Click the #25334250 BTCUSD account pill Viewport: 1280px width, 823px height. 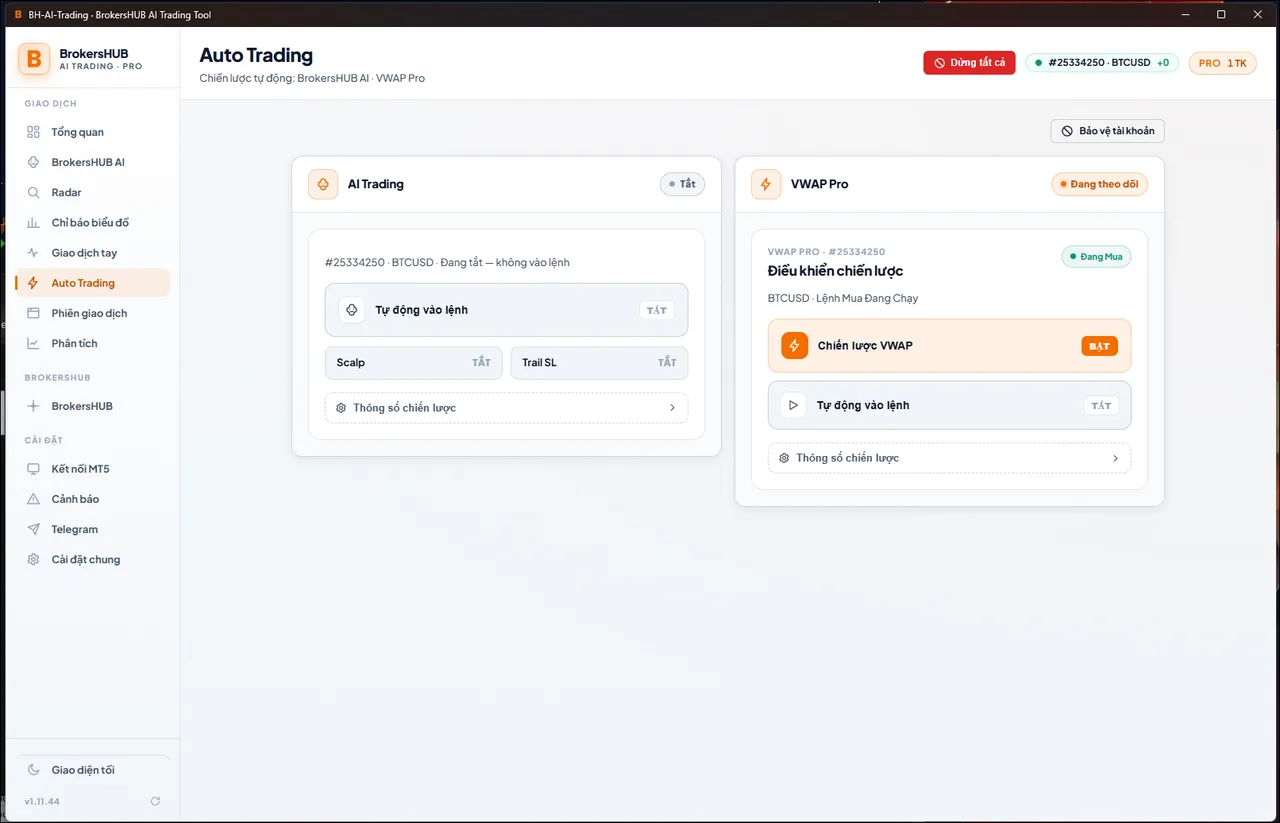pos(1103,63)
